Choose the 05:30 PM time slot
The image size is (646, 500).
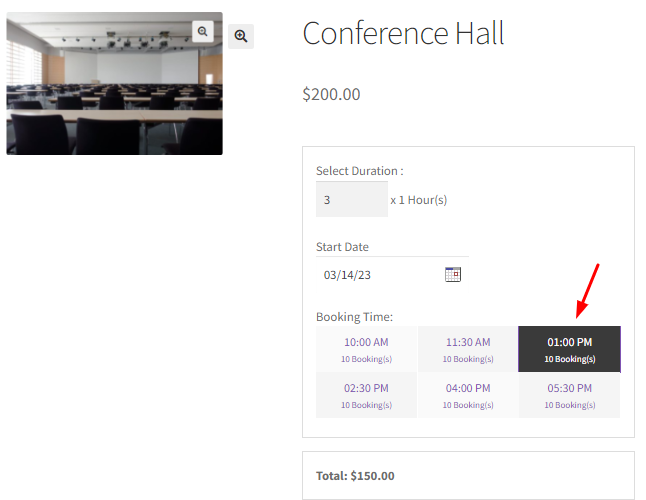coord(569,395)
